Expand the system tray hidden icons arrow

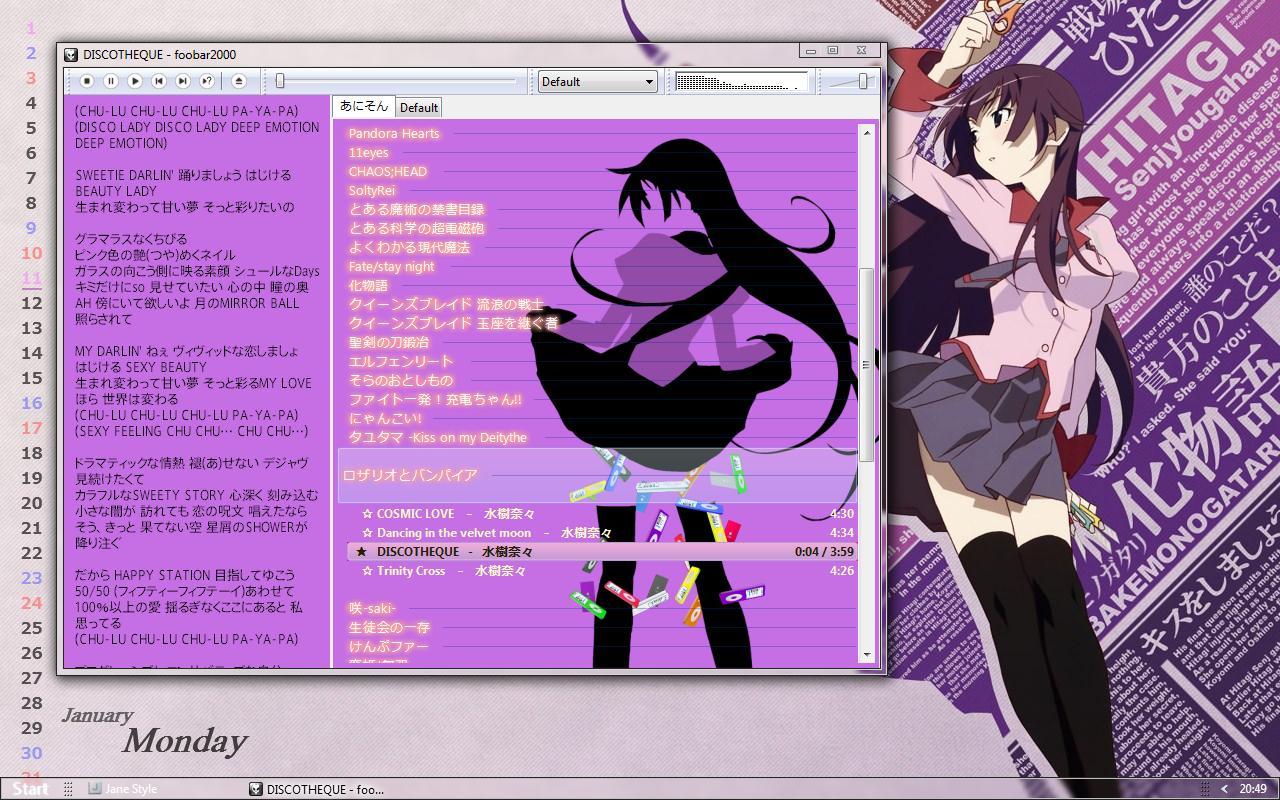(x=1225, y=789)
